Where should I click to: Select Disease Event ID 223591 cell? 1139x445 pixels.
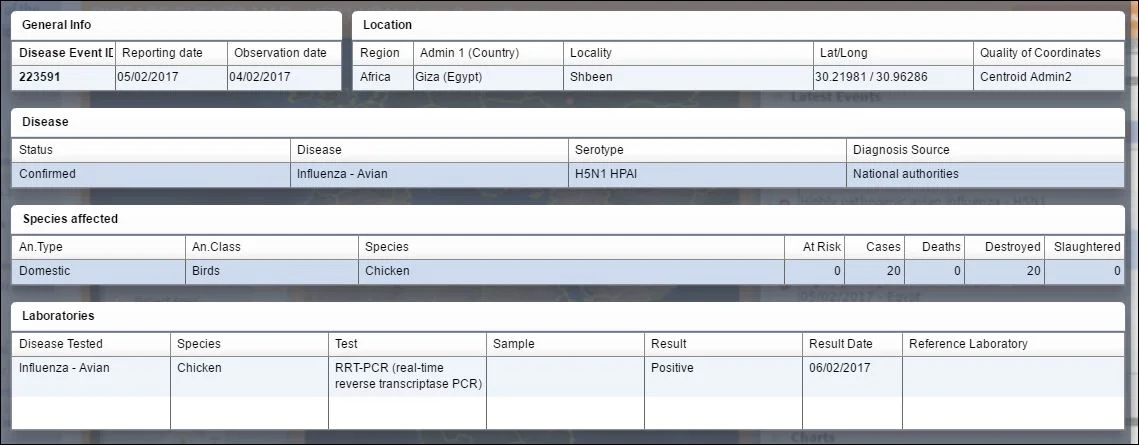point(63,77)
